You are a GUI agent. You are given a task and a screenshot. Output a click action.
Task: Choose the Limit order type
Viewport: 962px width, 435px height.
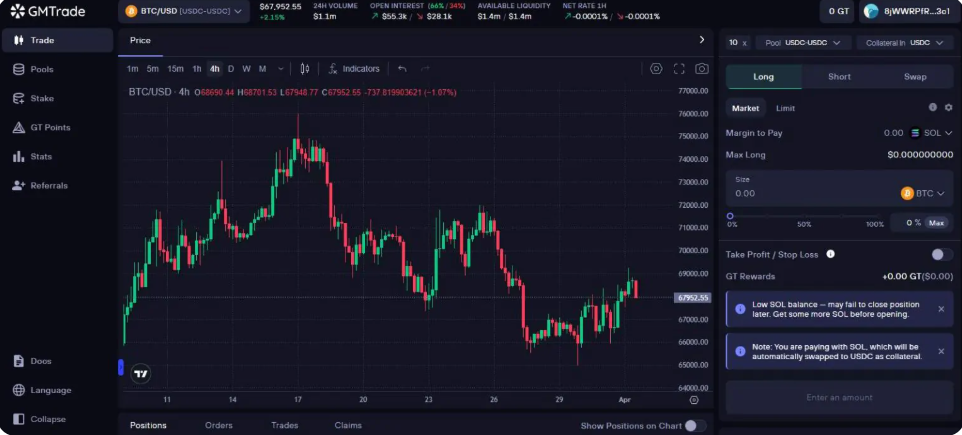[x=785, y=108]
